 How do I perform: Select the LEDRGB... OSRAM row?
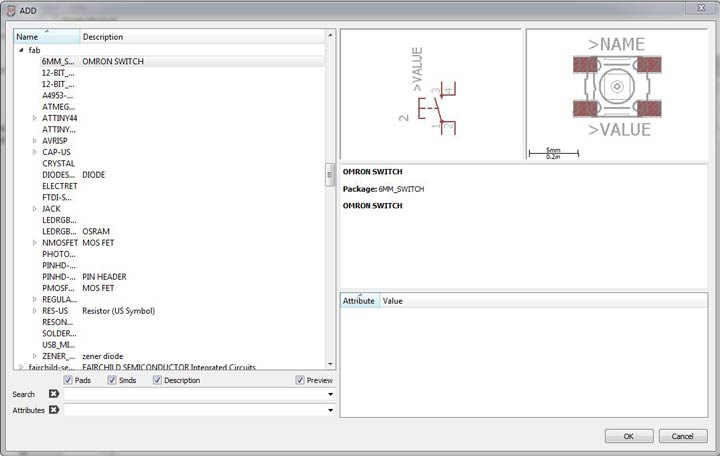pyautogui.click(x=182, y=231)
